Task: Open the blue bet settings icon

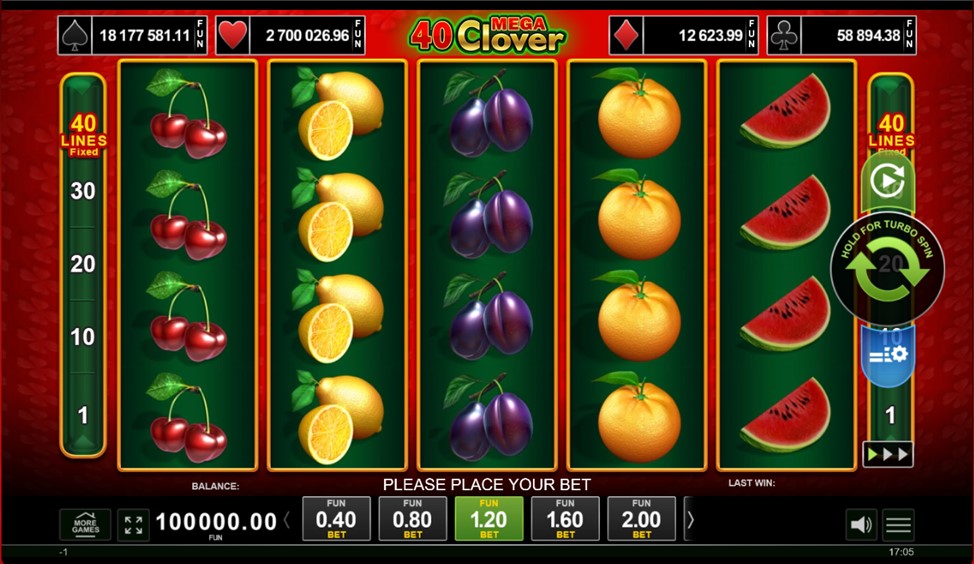Action: (888, 356)
